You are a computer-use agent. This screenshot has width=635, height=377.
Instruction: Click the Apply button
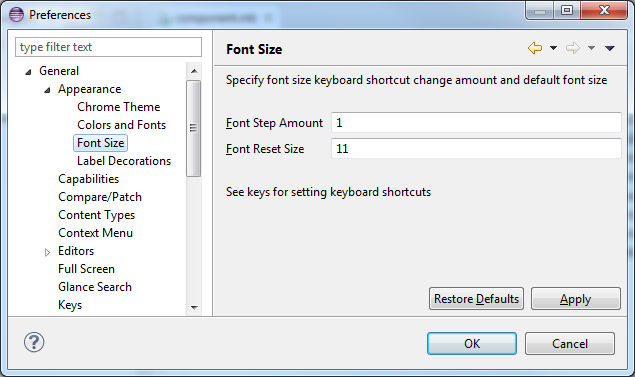pyautogui.click(x=575, y=299)
